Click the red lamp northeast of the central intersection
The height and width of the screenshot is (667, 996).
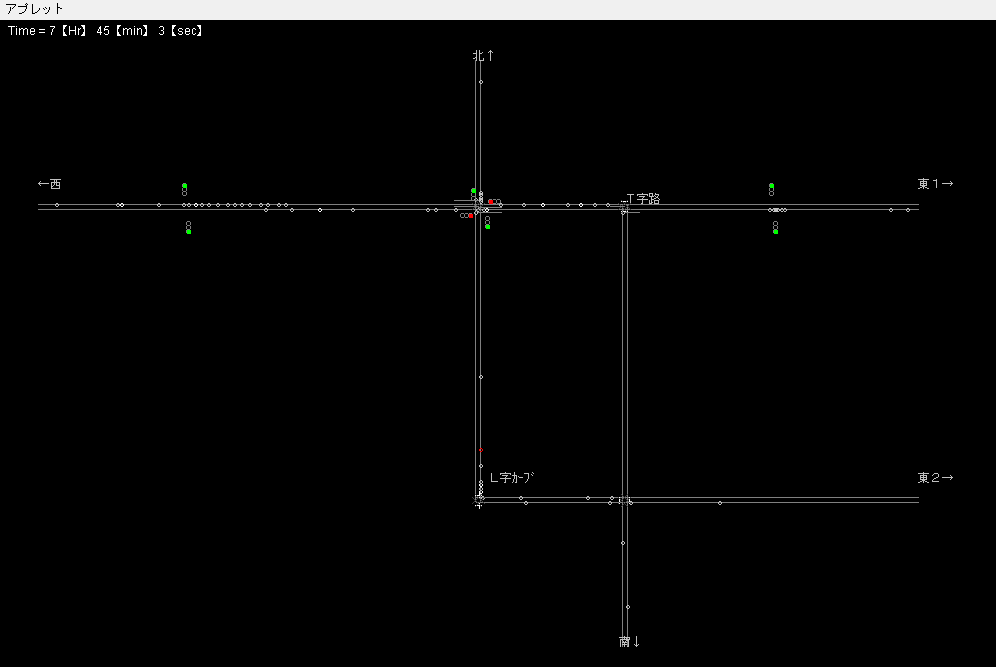tap(490, 201)
